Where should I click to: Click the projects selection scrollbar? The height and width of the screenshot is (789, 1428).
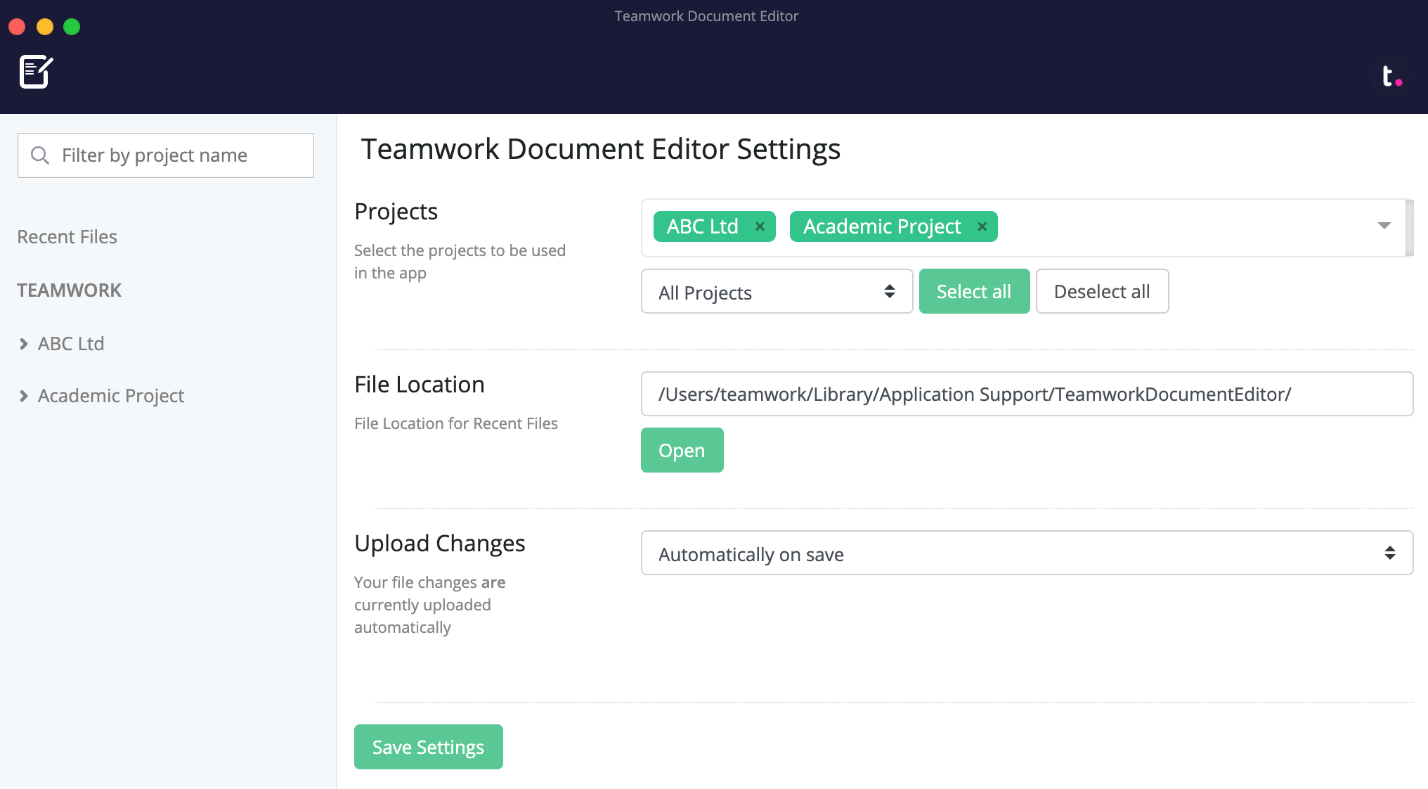(1410, 228)
